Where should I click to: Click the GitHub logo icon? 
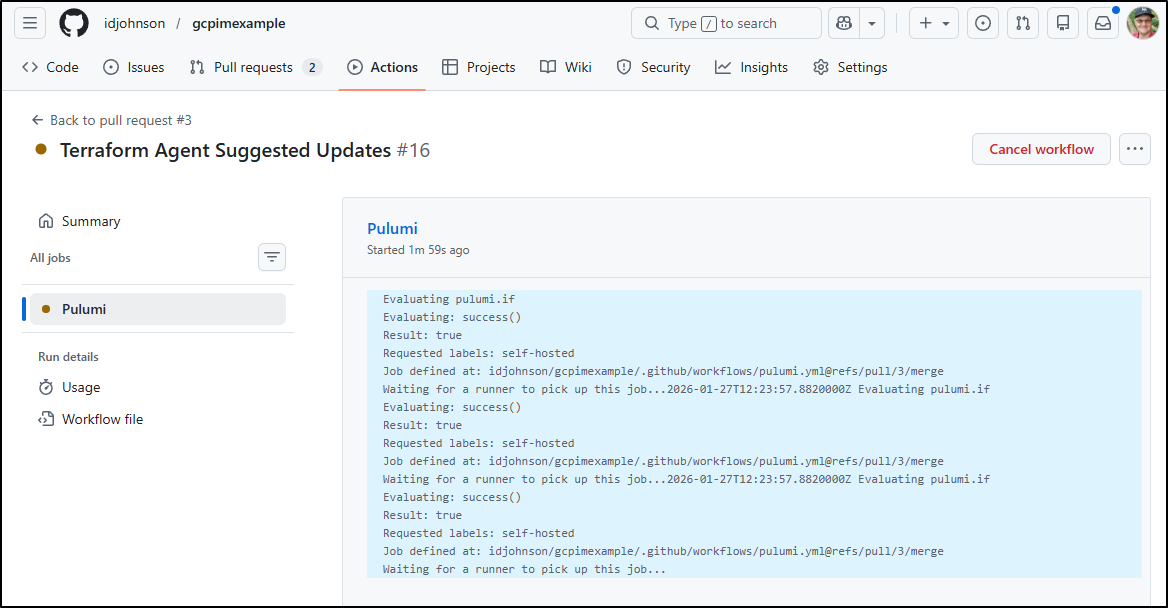pos(74,23)
